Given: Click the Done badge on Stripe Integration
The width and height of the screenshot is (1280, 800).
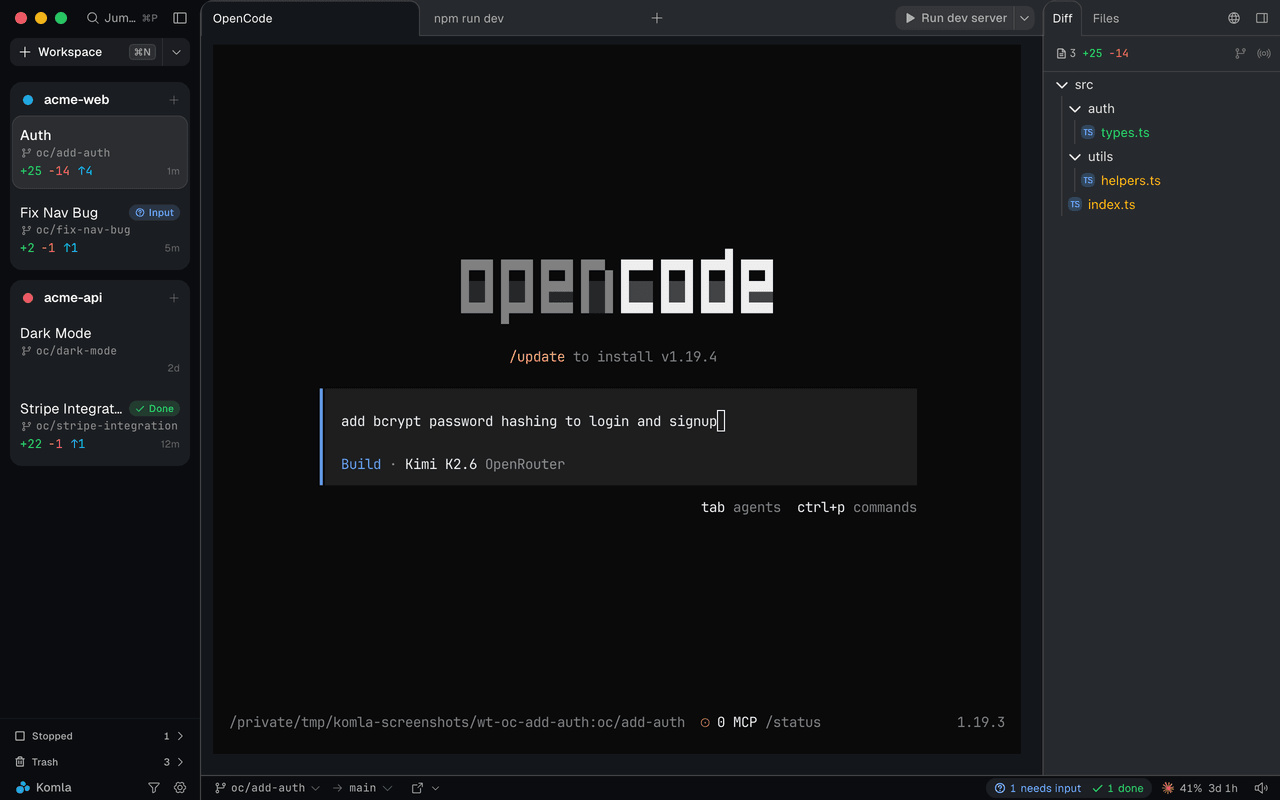Looking at the screenshot, I should tap(154, 408).
